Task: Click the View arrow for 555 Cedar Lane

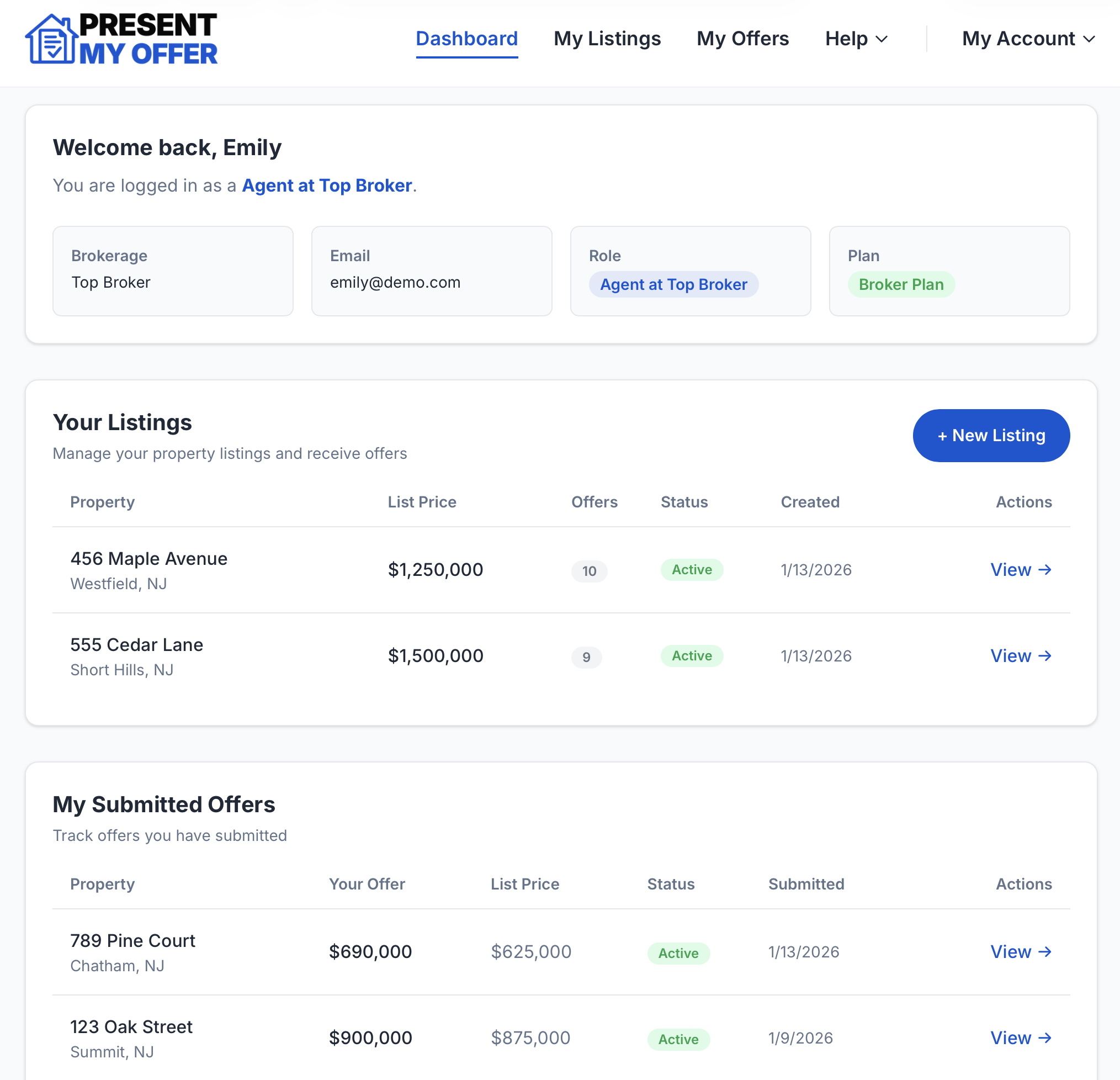Action: click(1021, 656)
